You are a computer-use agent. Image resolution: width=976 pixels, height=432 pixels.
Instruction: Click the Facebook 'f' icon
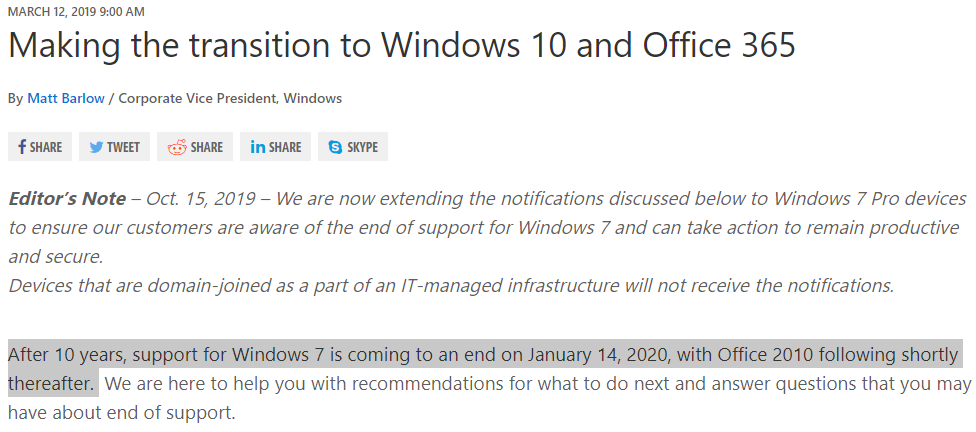22,147
